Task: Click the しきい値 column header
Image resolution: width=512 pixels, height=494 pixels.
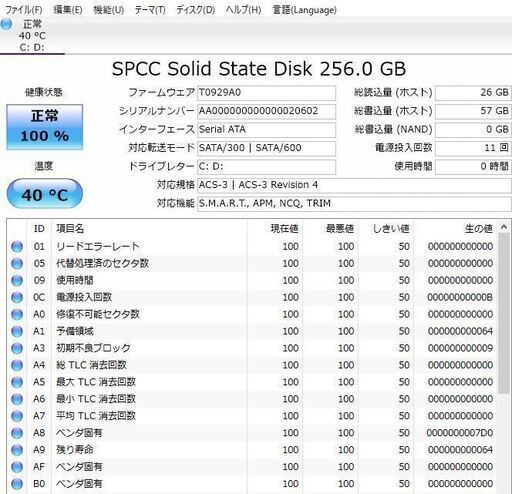Action: 386,229
